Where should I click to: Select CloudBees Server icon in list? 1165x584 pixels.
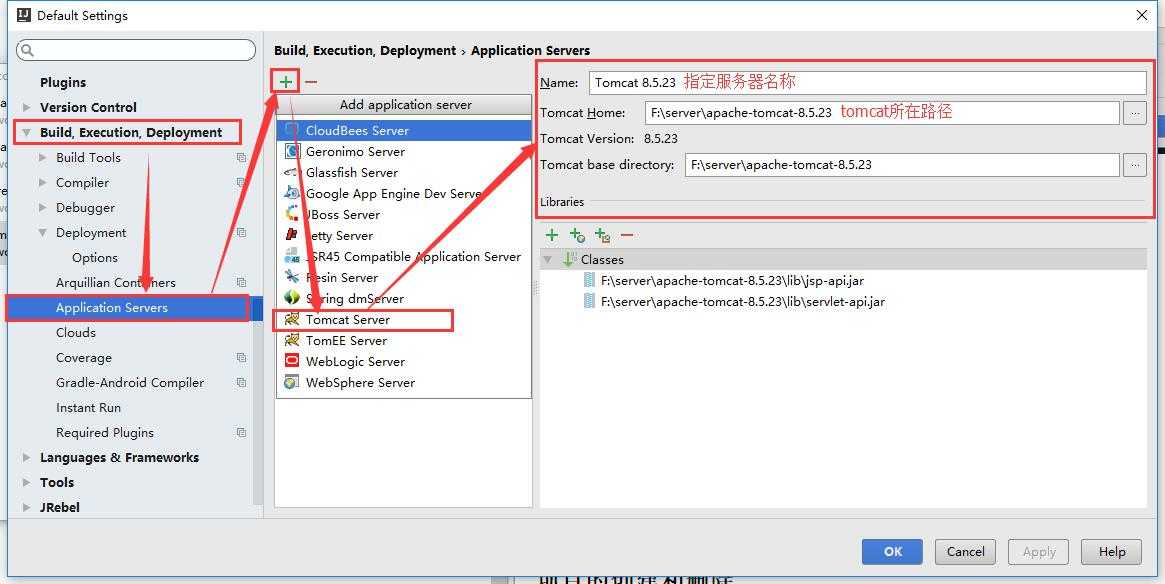point(292,130)
